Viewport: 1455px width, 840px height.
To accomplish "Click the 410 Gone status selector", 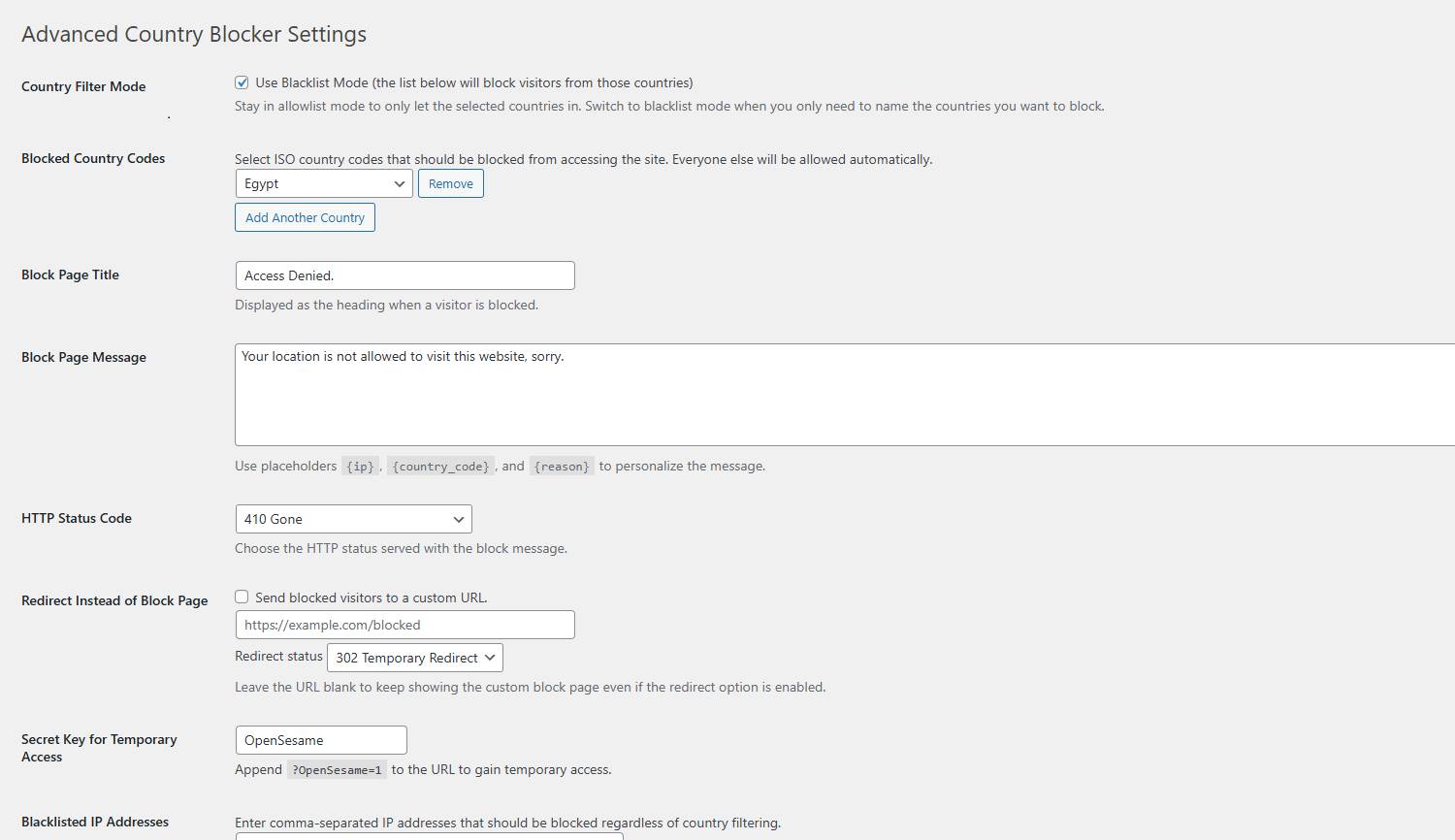I will pos(353,518).
